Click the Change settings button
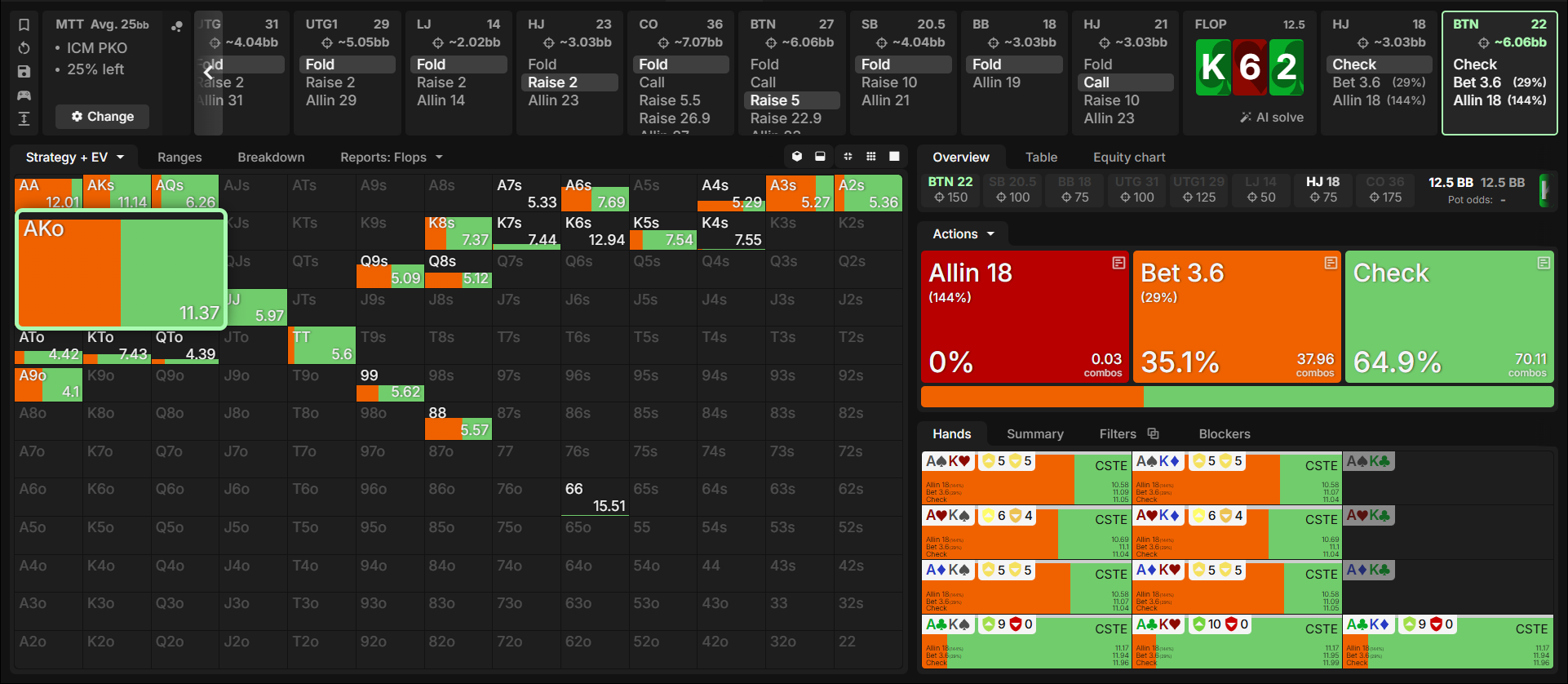The image size is (1568, 684). (x=103, y=117)
